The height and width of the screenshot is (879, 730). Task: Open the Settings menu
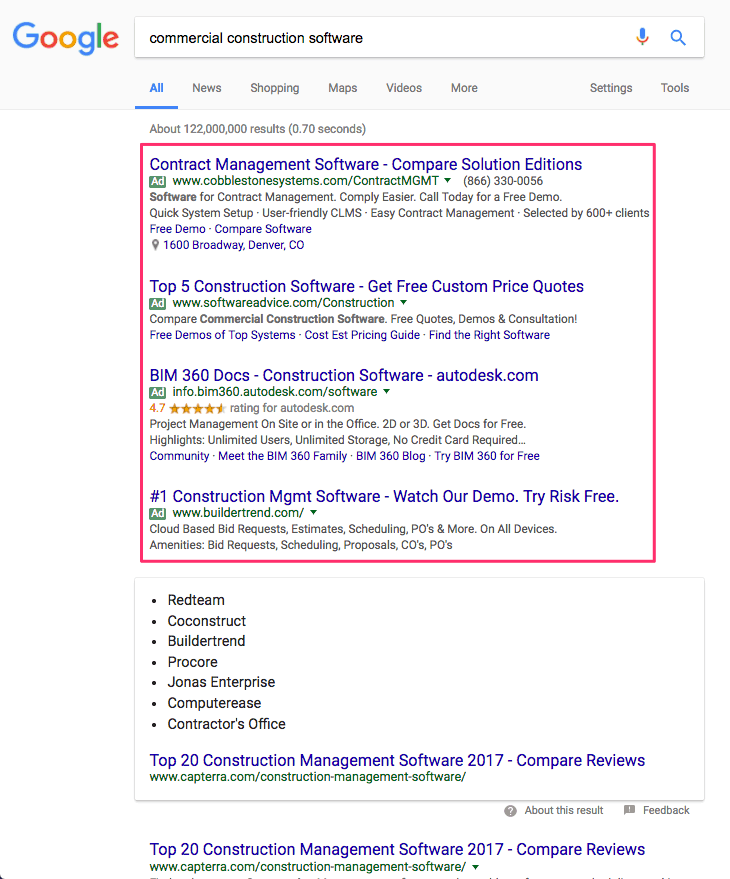tap(611, 88)
